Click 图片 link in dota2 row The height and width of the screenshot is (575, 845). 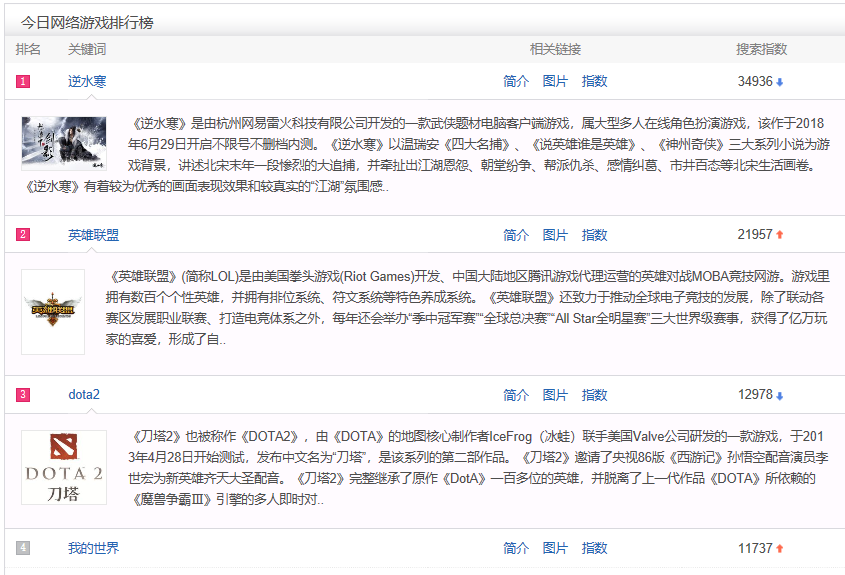555,395
